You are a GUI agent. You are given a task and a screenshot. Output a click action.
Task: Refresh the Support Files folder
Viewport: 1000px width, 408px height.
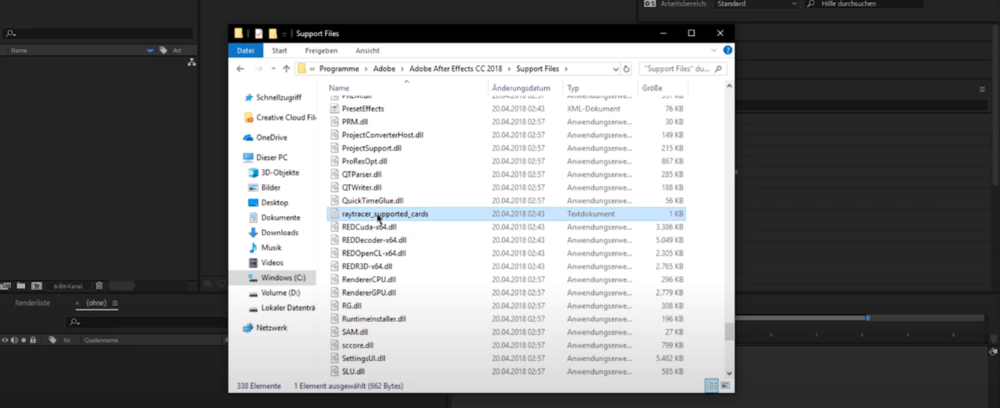tap(627, 69)
